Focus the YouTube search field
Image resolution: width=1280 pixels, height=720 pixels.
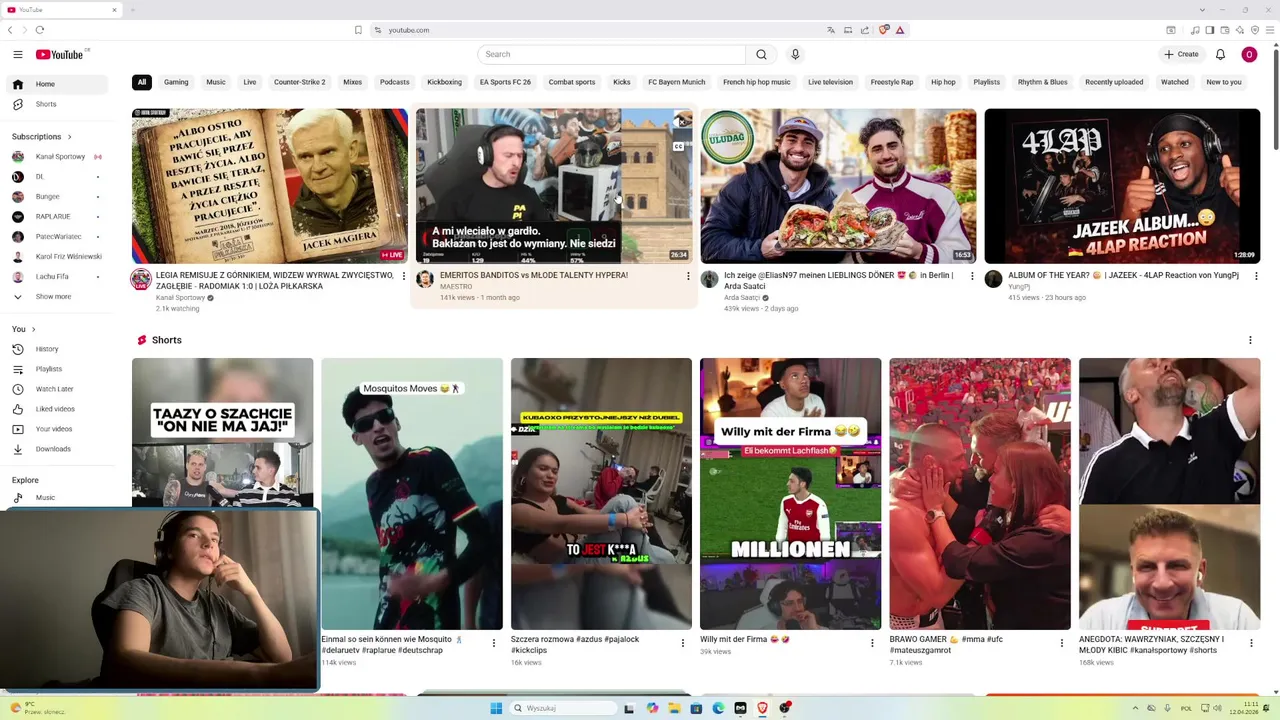pos(611,54)
